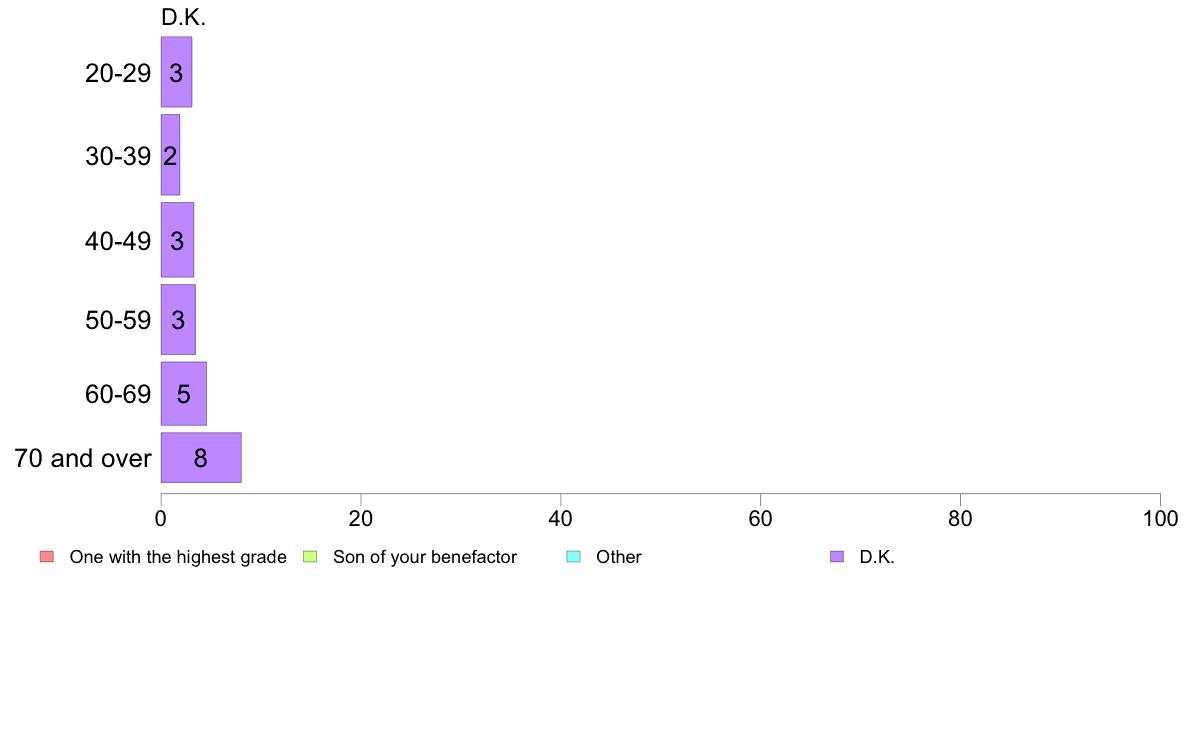
Task: Select the 60-69 bar showing 5
Action: point(183,393)
